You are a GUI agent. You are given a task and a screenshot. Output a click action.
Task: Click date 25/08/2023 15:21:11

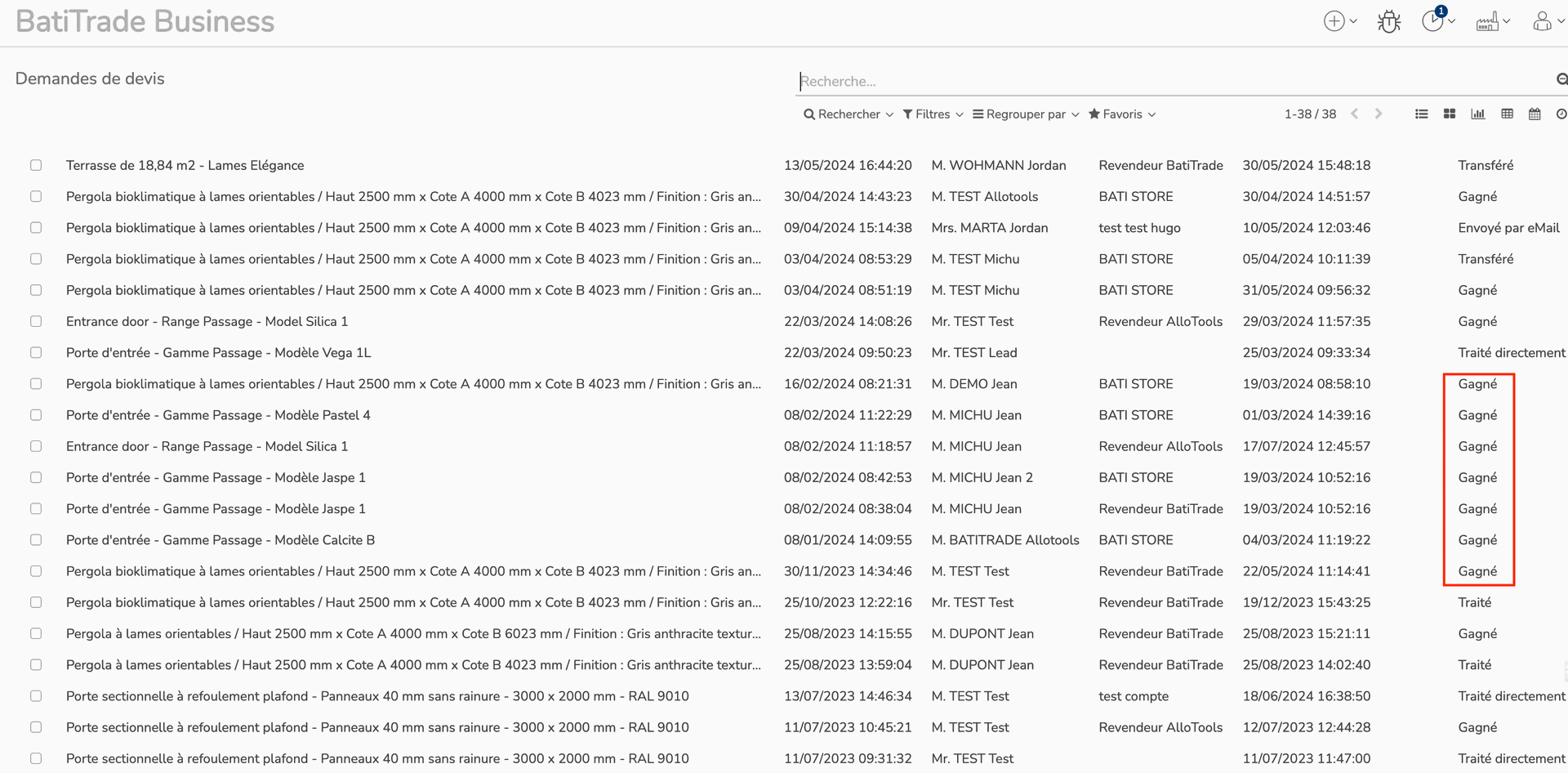point(1307,633)
